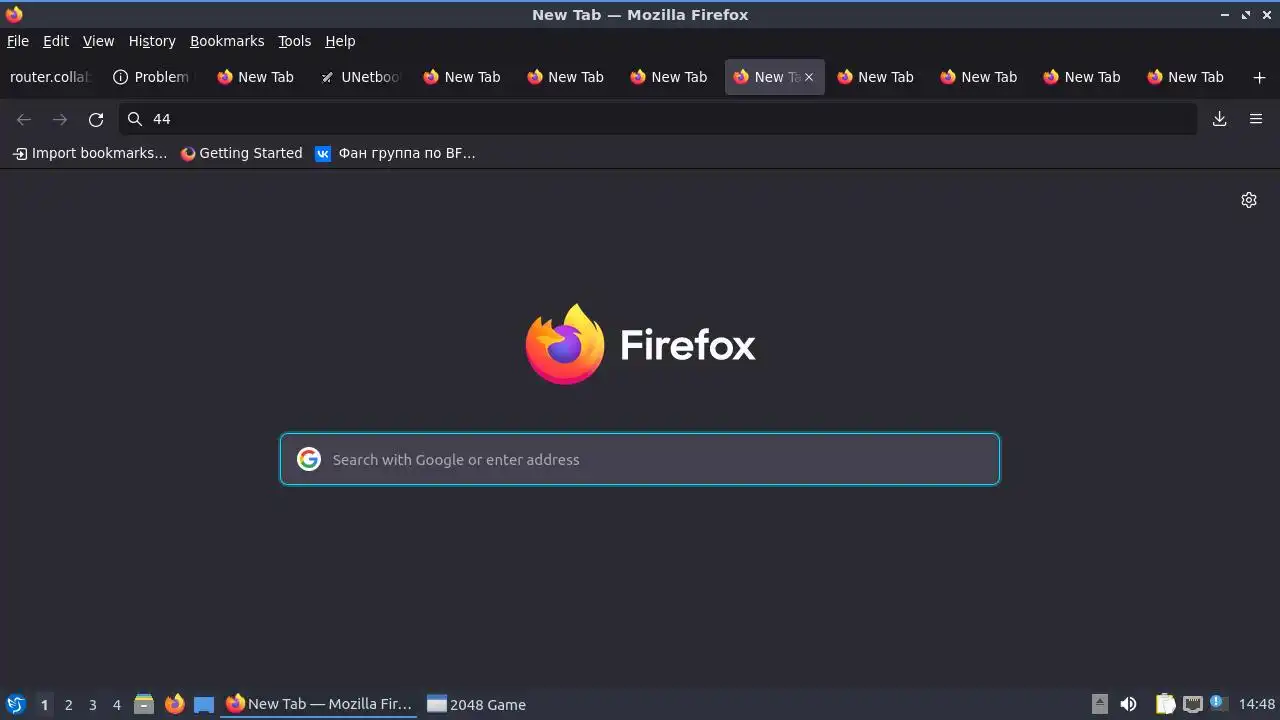Click the search magnifier icon in URL bar
1280x720 pixels.
(x=135, y=119)
